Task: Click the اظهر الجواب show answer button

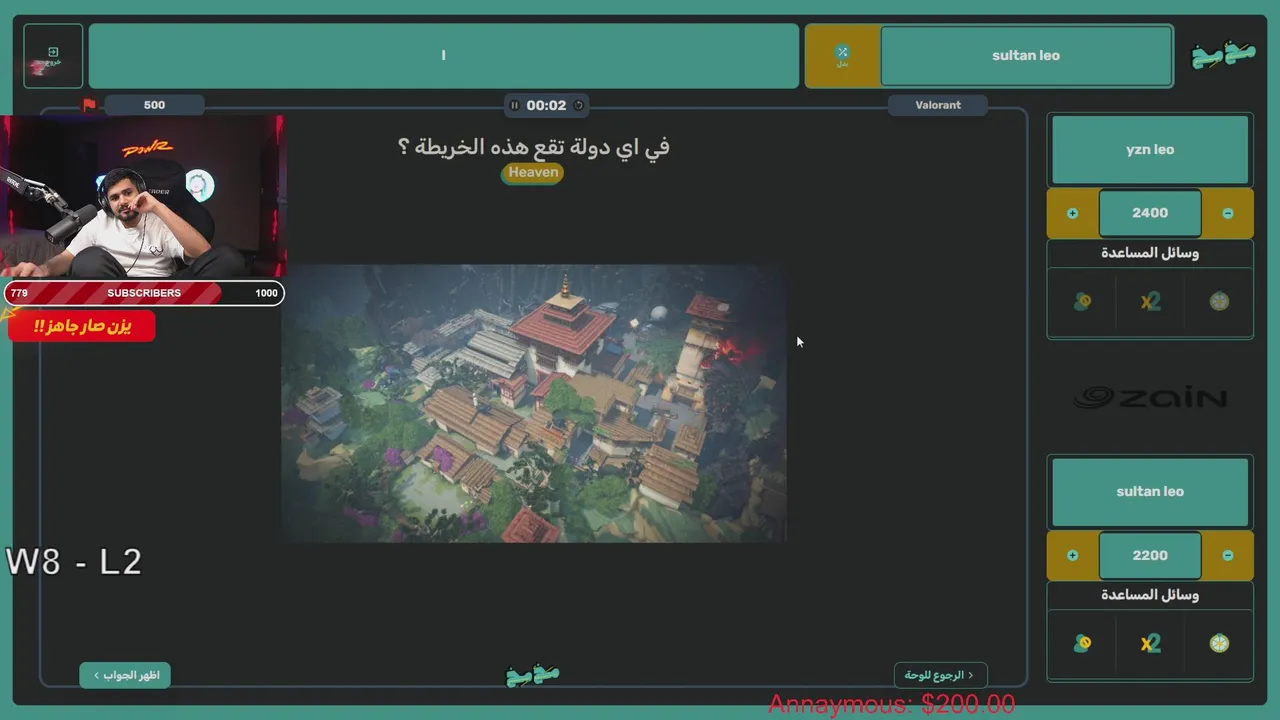Action: tap(125, 675)
